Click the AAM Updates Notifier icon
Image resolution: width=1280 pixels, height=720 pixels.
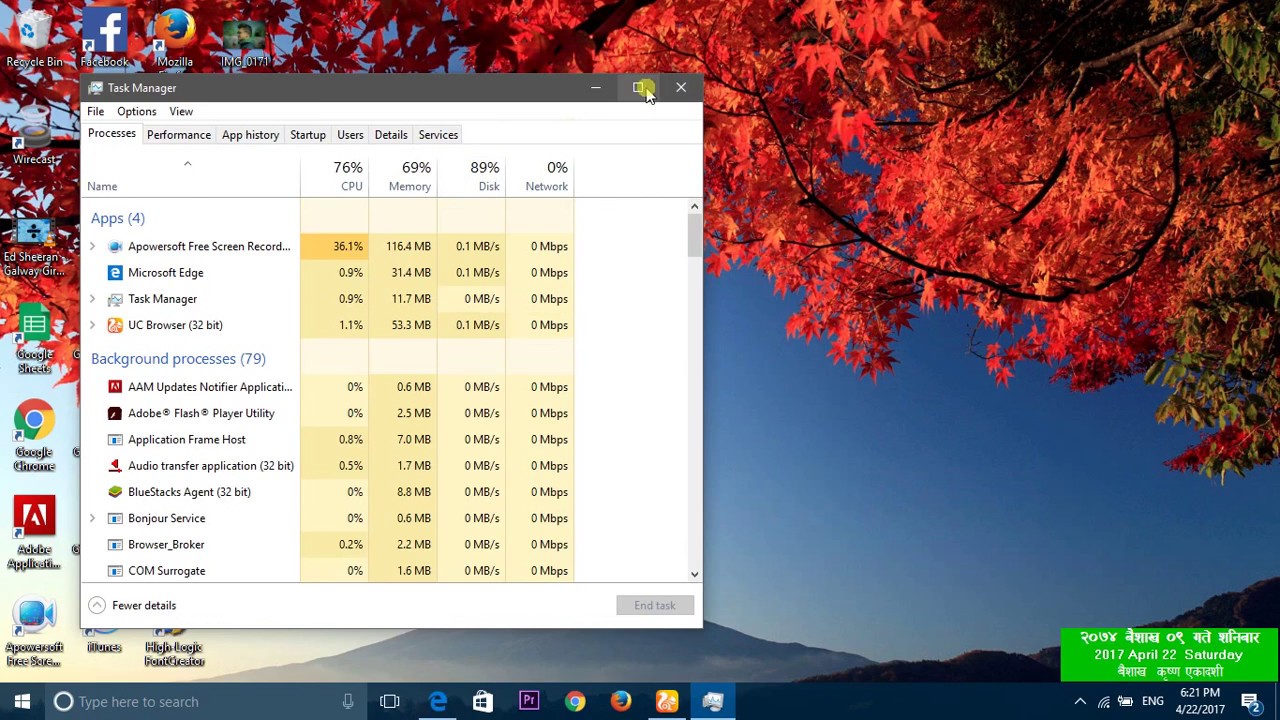115,387
